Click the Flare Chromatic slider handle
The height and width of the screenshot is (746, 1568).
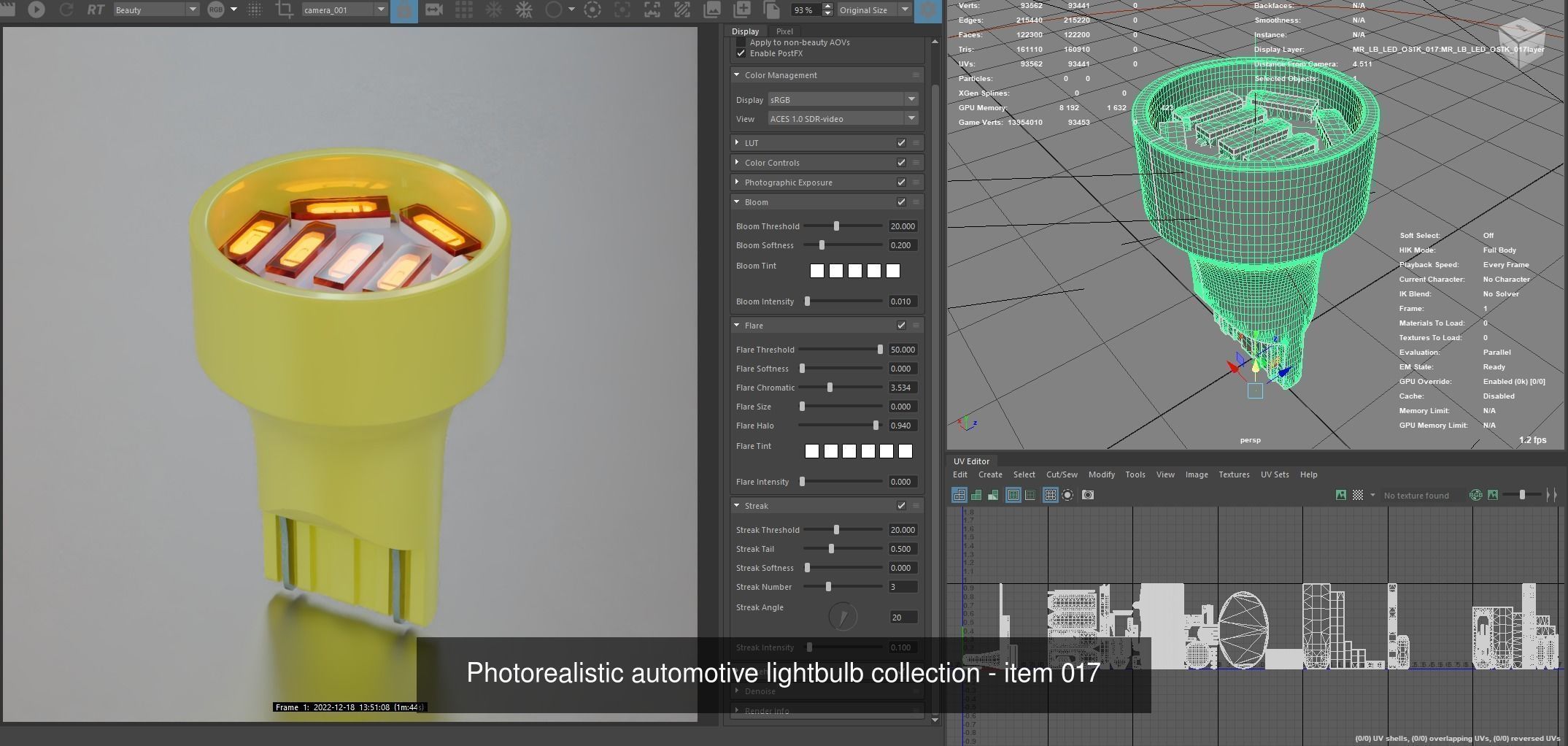point(830,388)
